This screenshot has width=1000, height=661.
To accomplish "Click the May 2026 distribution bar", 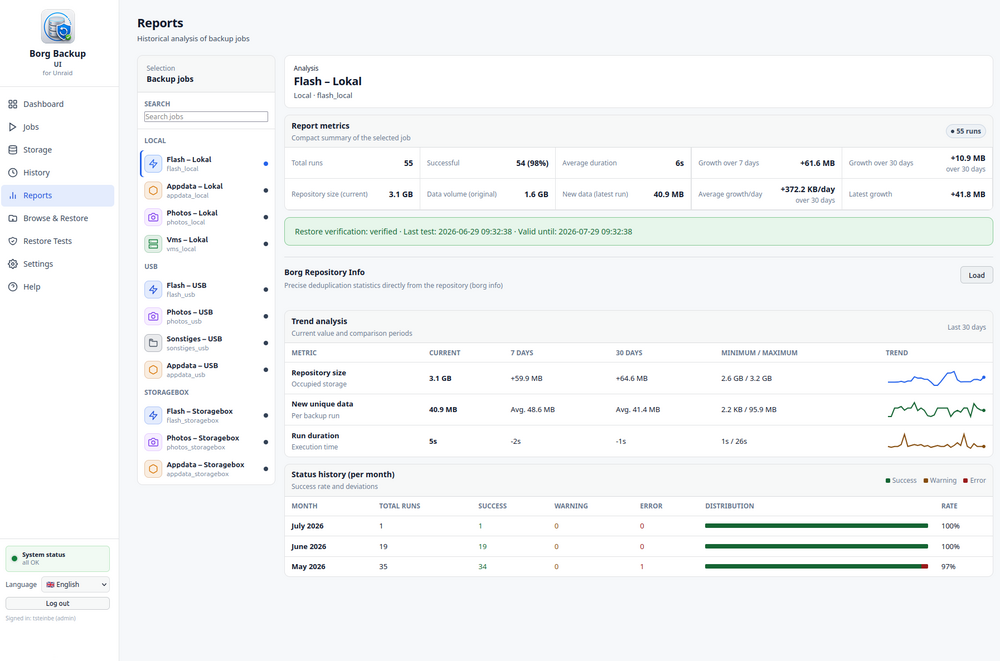I will tap(816, 567).
